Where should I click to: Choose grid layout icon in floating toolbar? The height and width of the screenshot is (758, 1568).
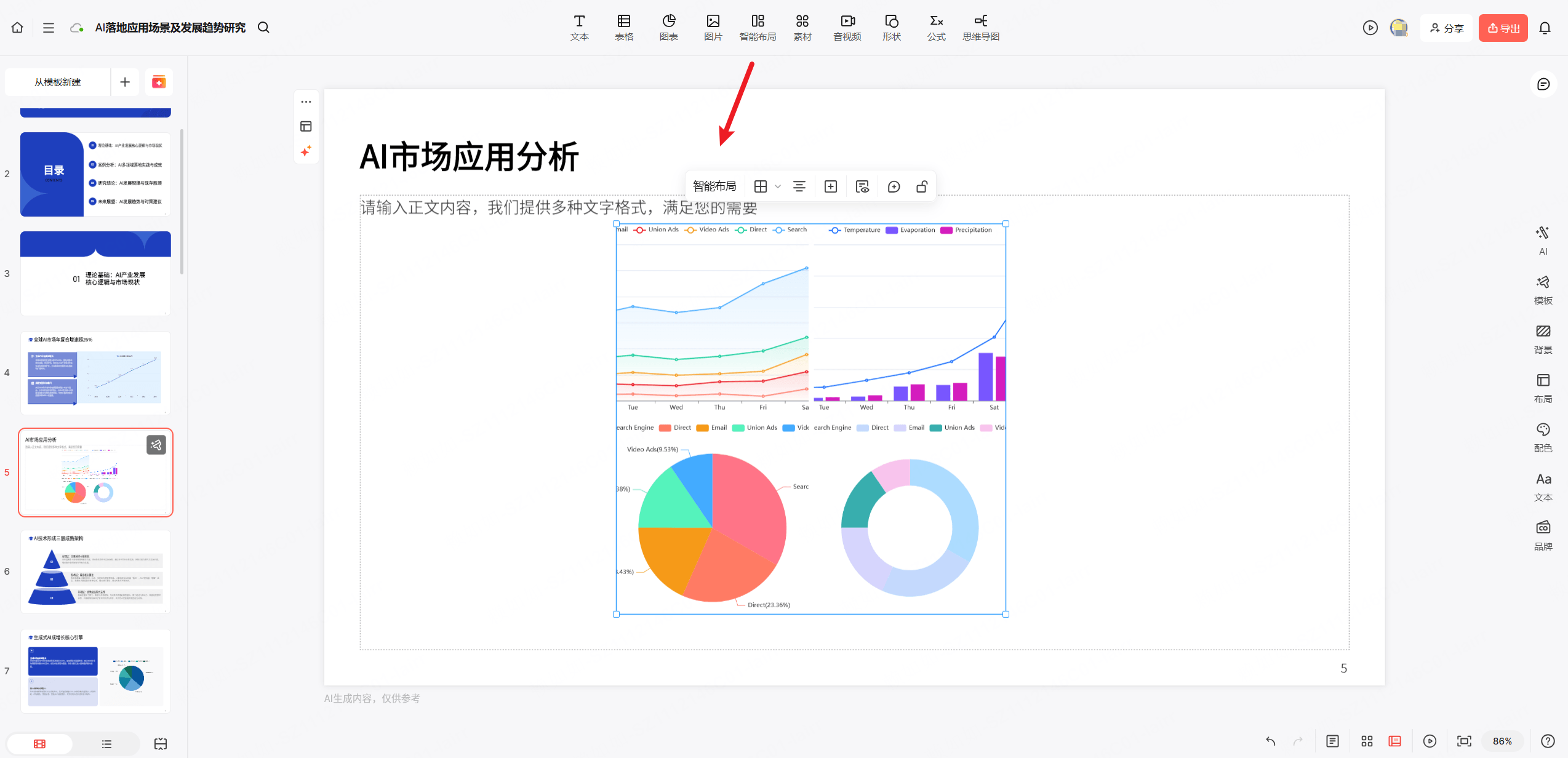(761, 186)
